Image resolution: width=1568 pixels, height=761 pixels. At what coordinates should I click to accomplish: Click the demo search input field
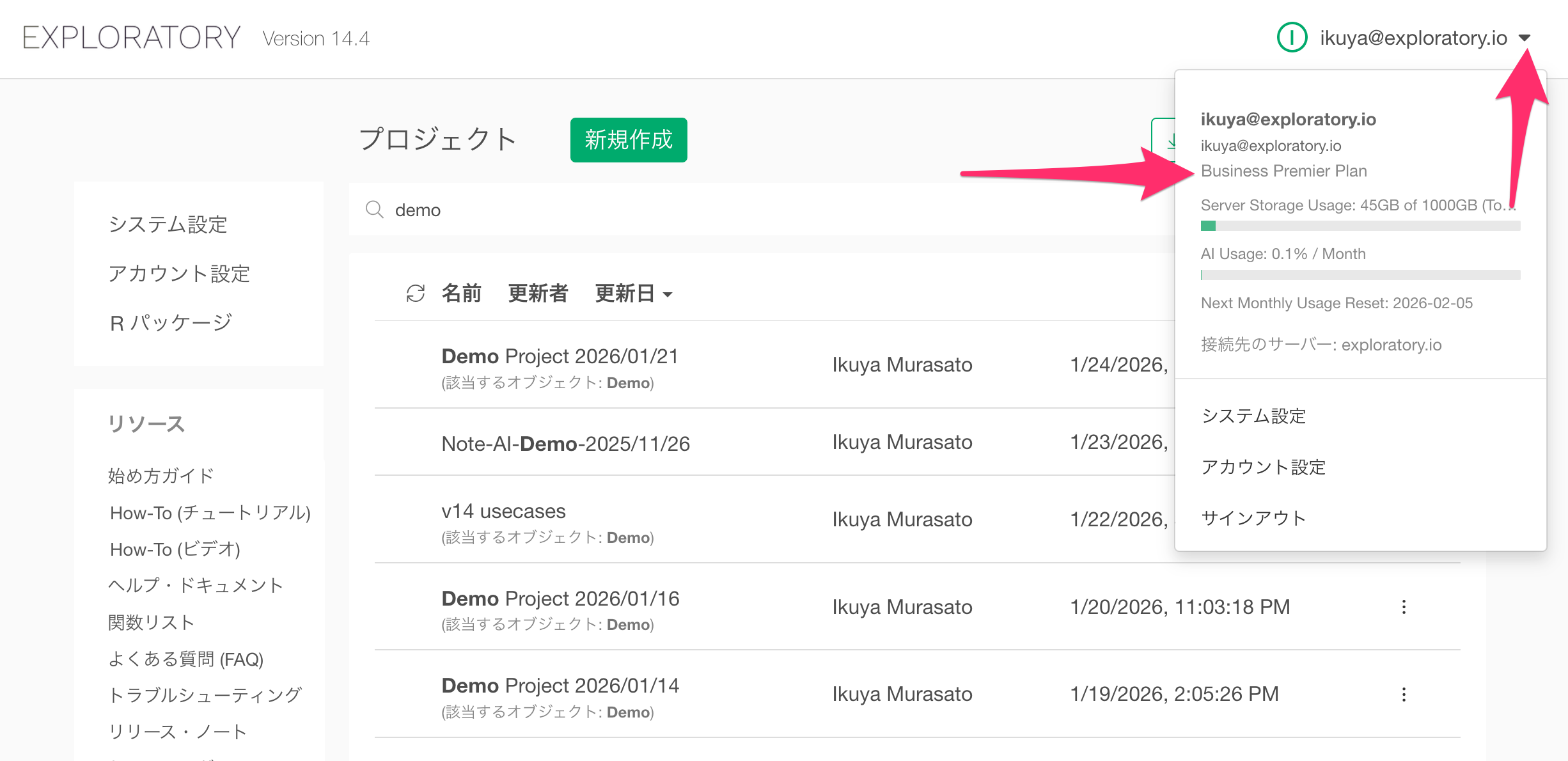pyautogui.click(x=703, y=210)
